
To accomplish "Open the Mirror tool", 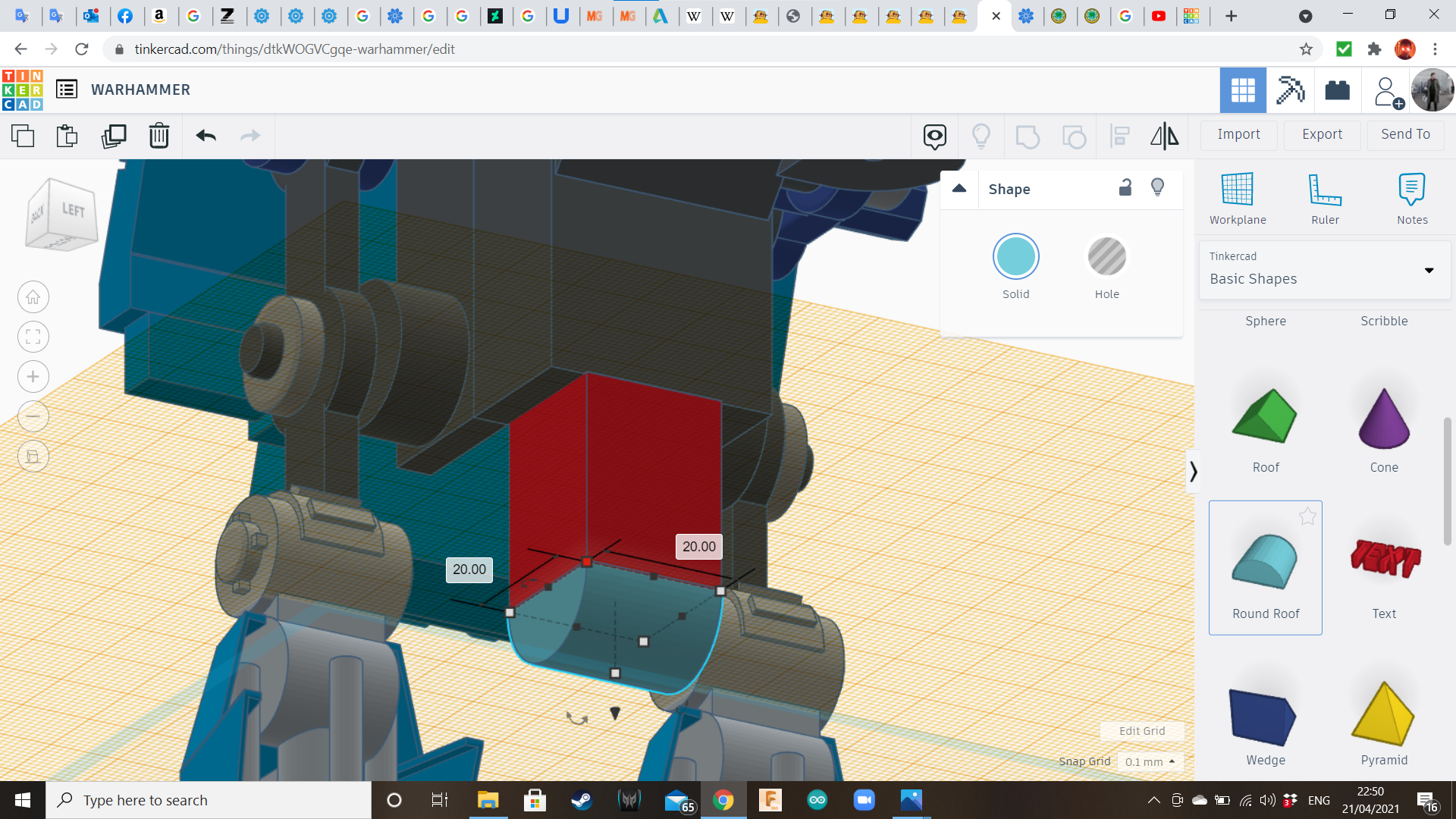I will [1164, 136].
